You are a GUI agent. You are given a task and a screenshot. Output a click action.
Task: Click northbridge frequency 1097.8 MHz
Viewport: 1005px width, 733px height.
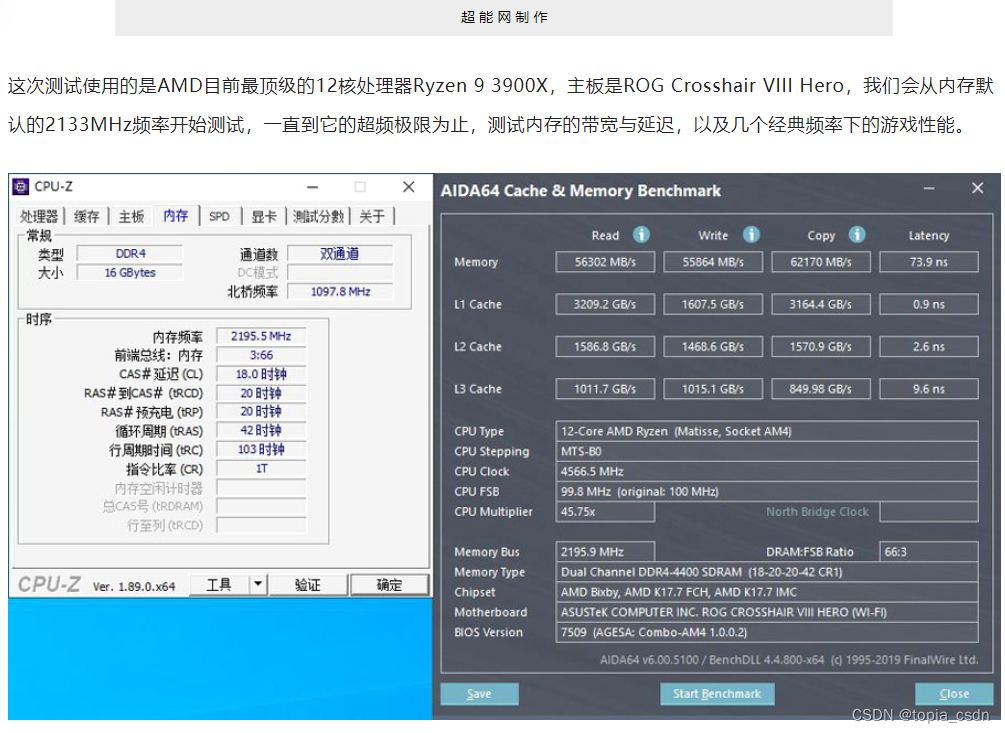[340, 292]
